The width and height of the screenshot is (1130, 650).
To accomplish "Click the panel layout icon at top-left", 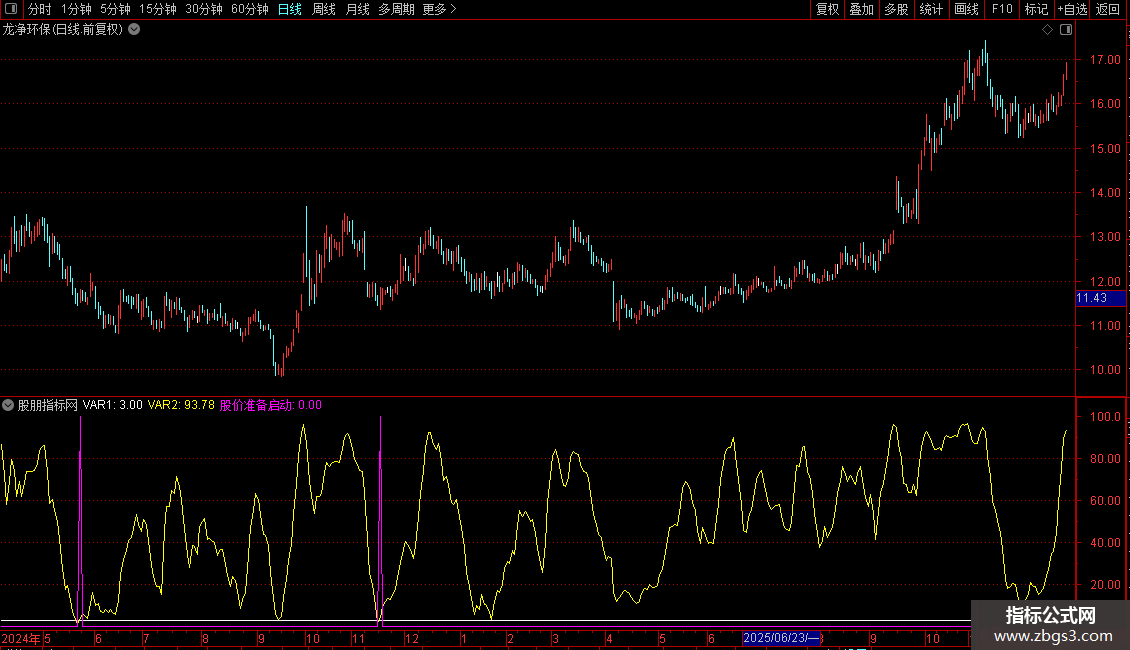I will coord(11,9).
